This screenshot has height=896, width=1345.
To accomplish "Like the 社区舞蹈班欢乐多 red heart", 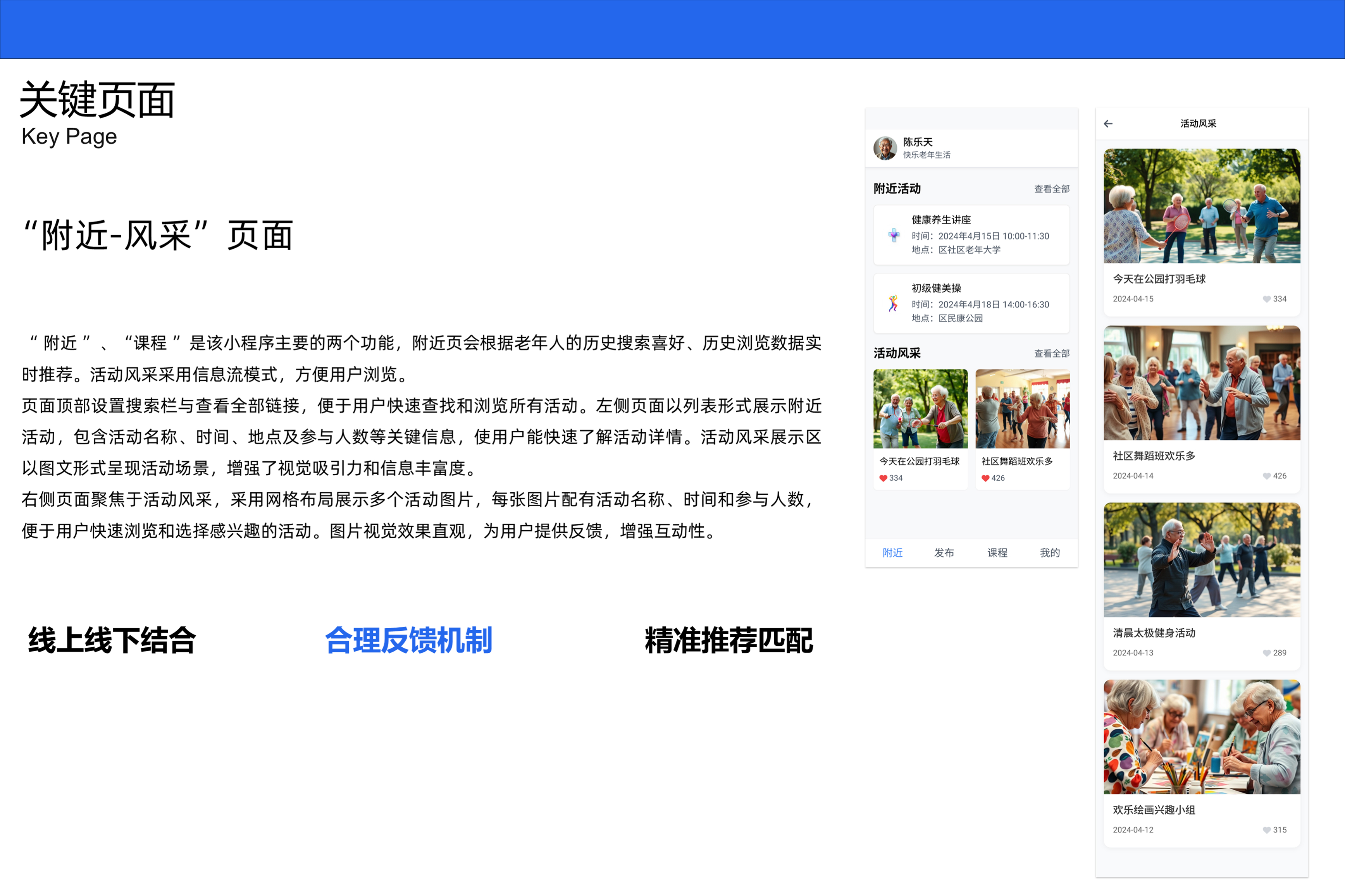I will click(x=985, y=478).
